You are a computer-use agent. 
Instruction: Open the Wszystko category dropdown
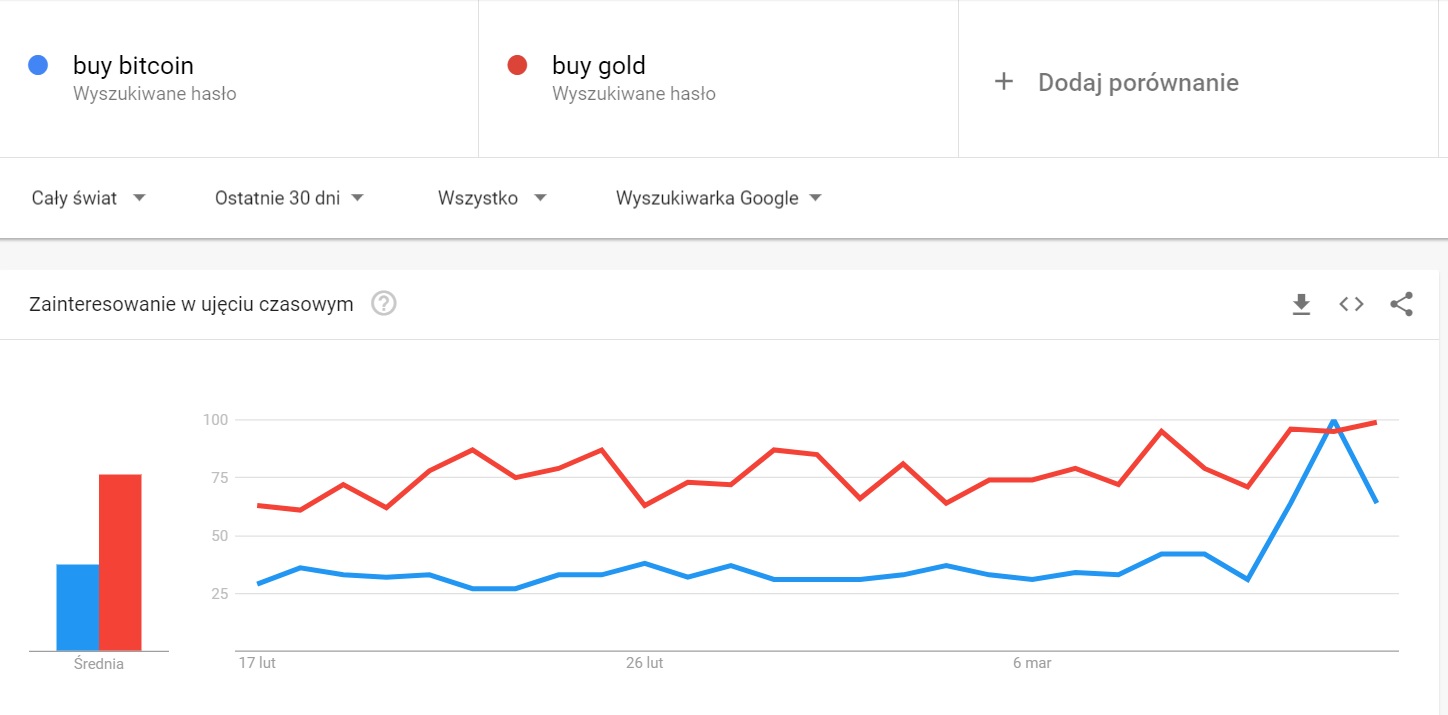point(492,198)
